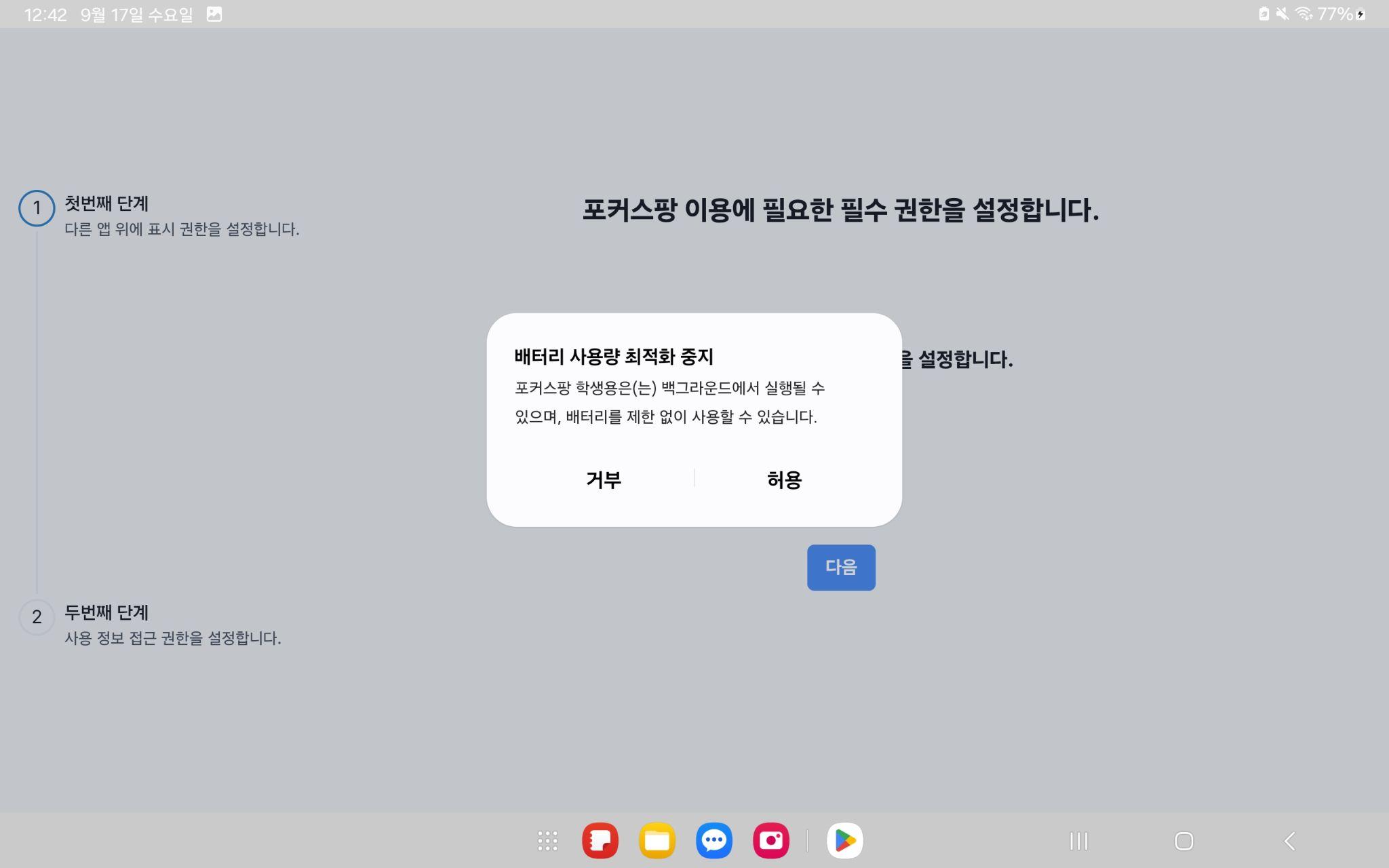1389x868 pixels.
Task: Tap the home navigation button
Action: [x=1183, y=841]
